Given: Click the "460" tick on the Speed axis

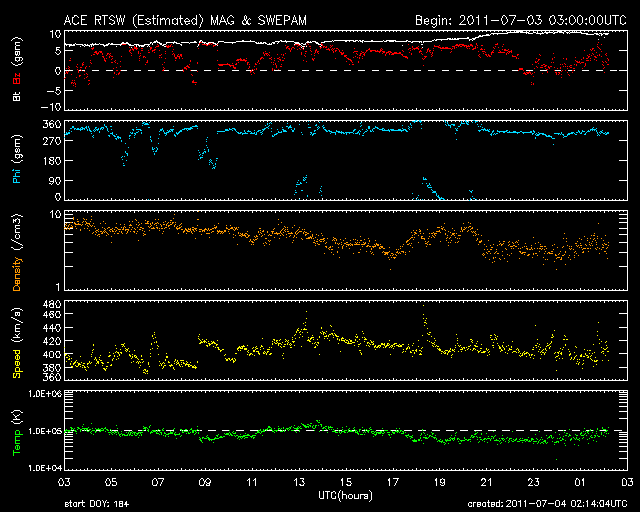Looking at the screenshot, I should tap(52, 314).
